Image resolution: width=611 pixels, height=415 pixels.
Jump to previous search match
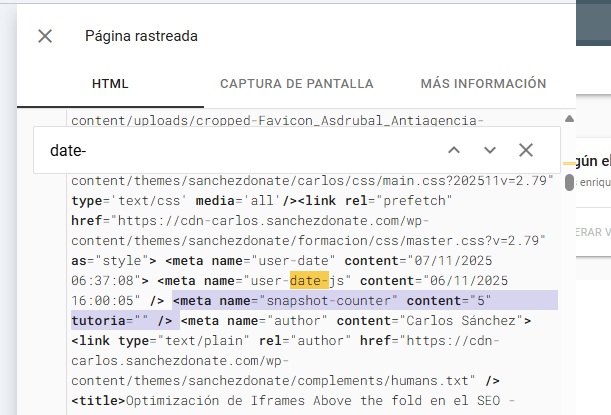coord(453,150)
